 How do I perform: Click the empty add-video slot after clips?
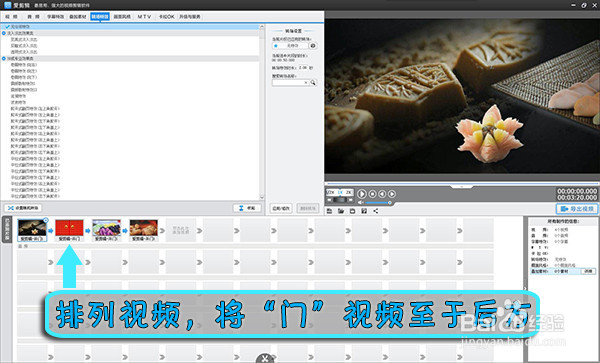pyautogui.click(x=181, y=230)
